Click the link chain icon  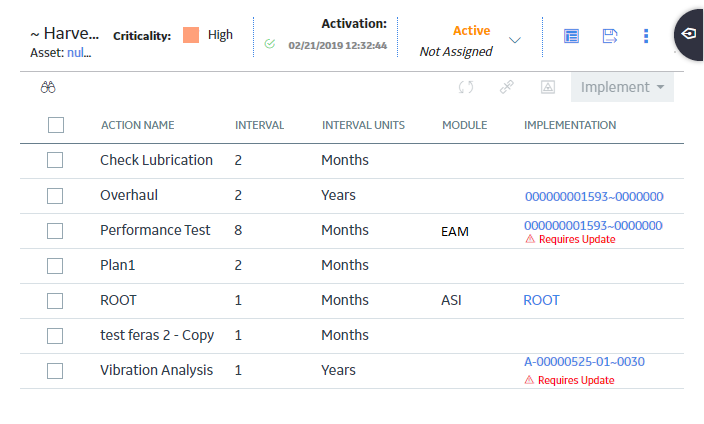click(x=506, y=87)
